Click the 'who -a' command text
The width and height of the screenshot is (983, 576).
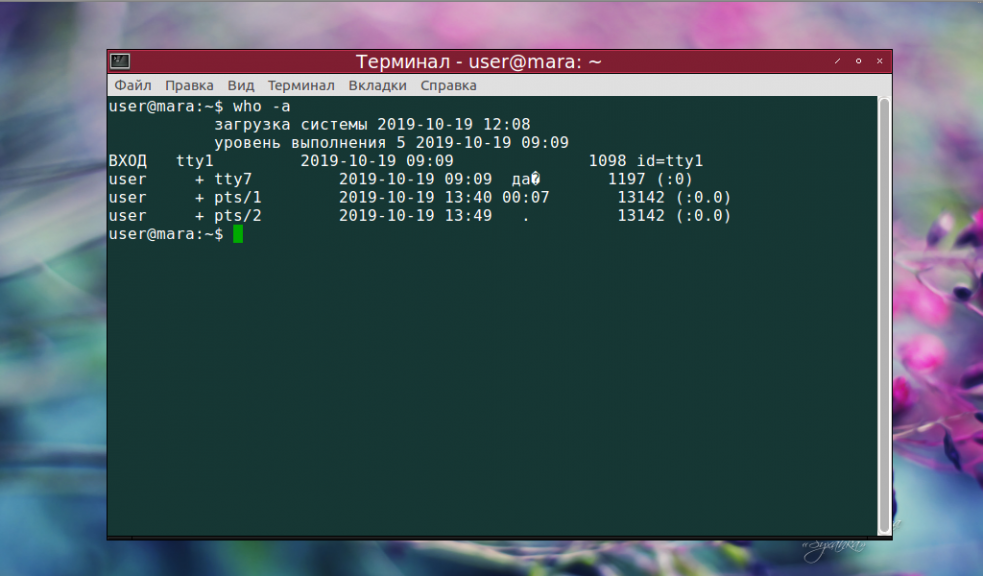point(261,107)
